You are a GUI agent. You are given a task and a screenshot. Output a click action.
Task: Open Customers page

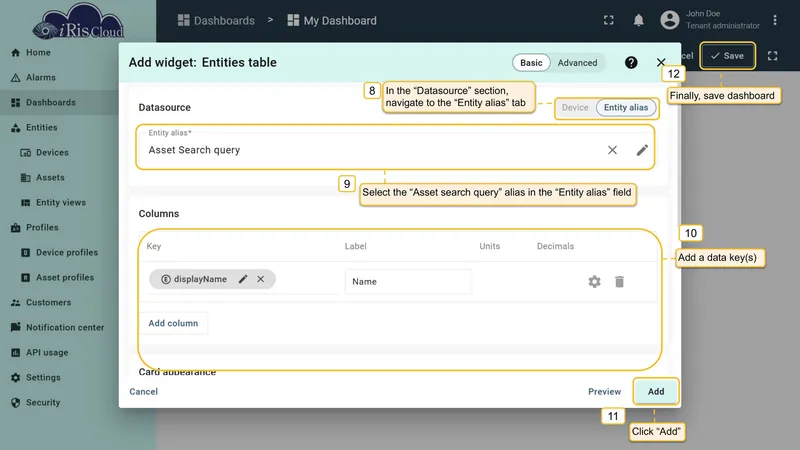tap(48, 303)
